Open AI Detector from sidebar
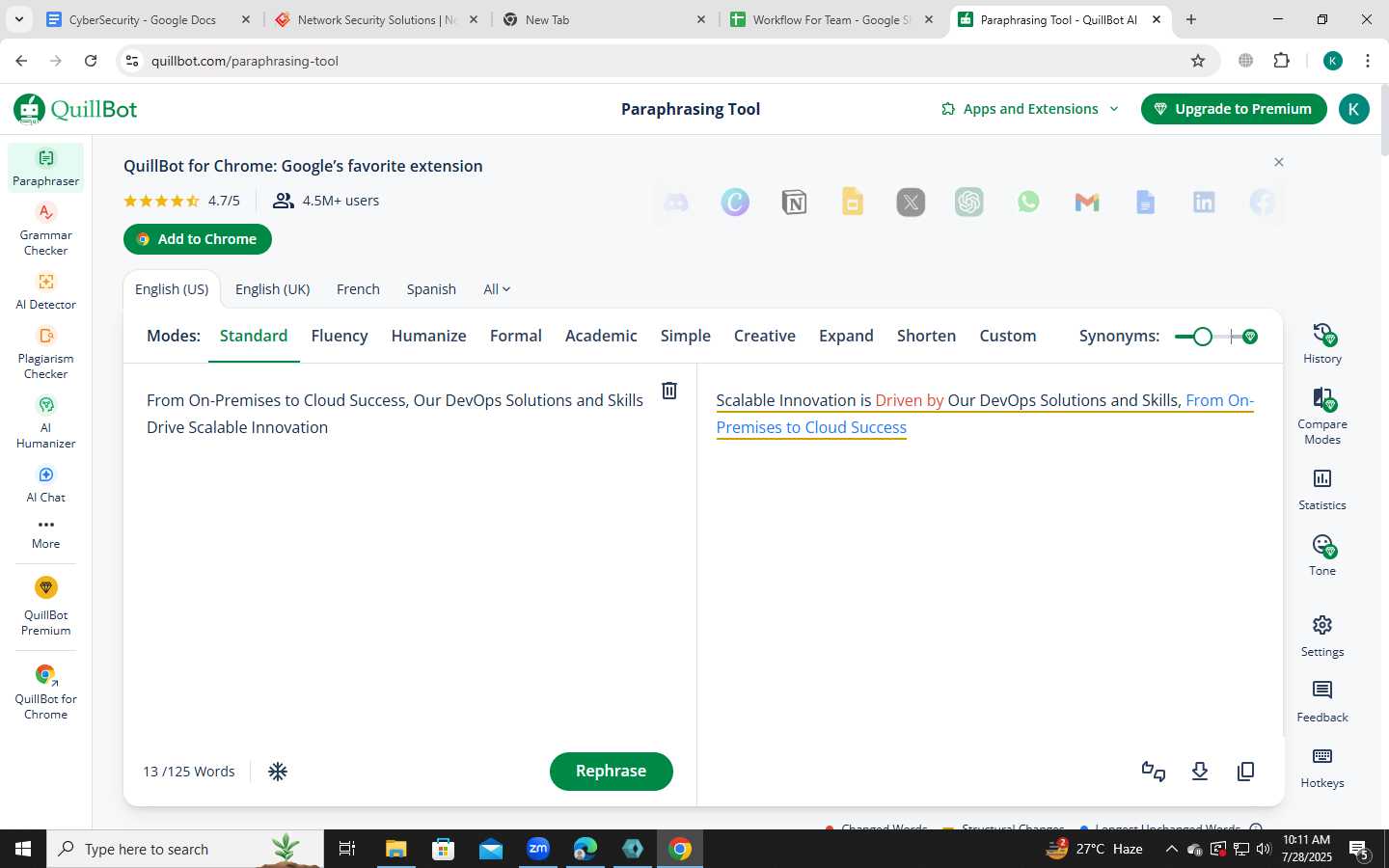The image size is (1389, 868). [45, 291]
